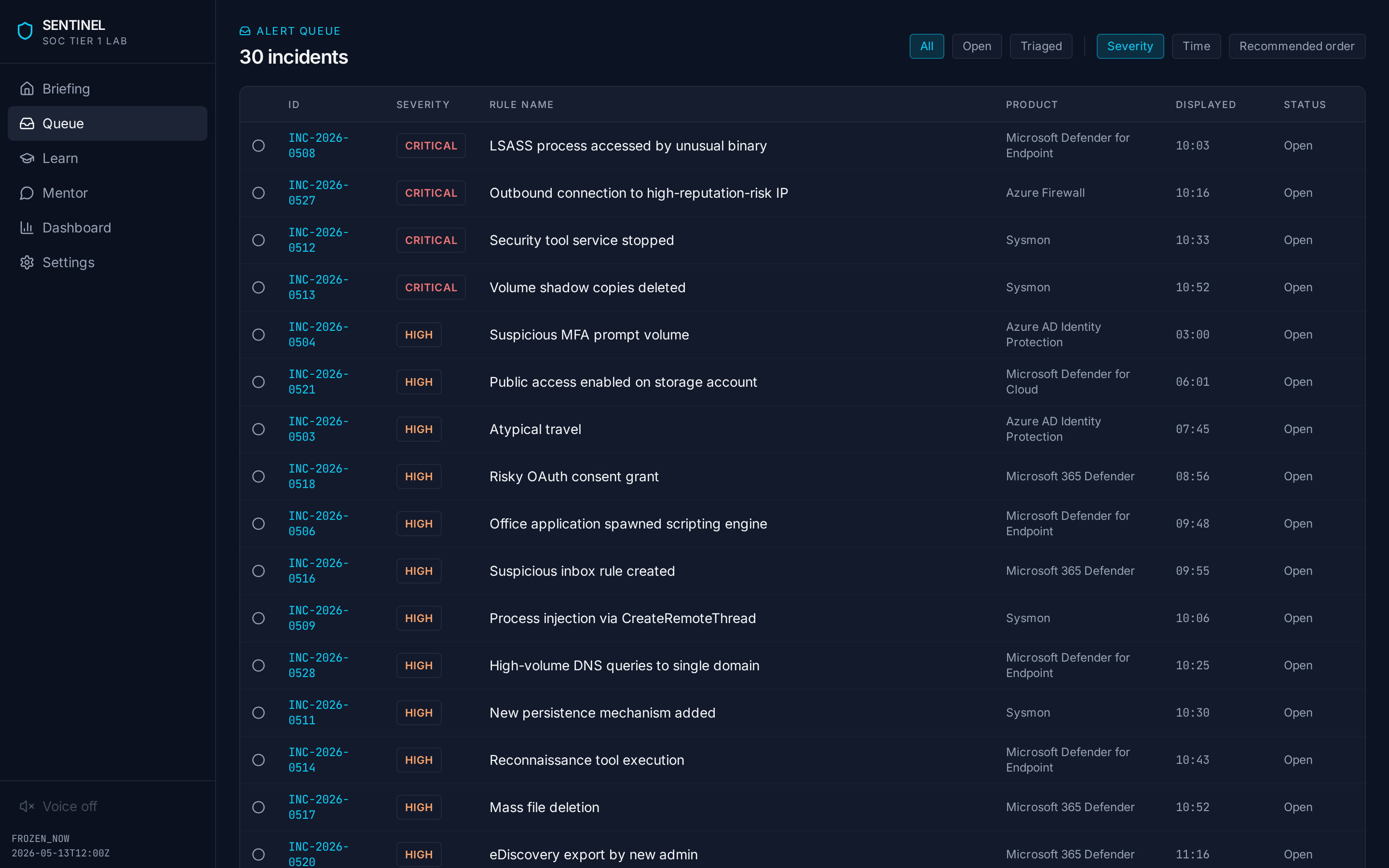The height and width of the screenshot is (868, 1389).
Task: Open incident INC-2026-0513
Action: click(x=318, y=287)
